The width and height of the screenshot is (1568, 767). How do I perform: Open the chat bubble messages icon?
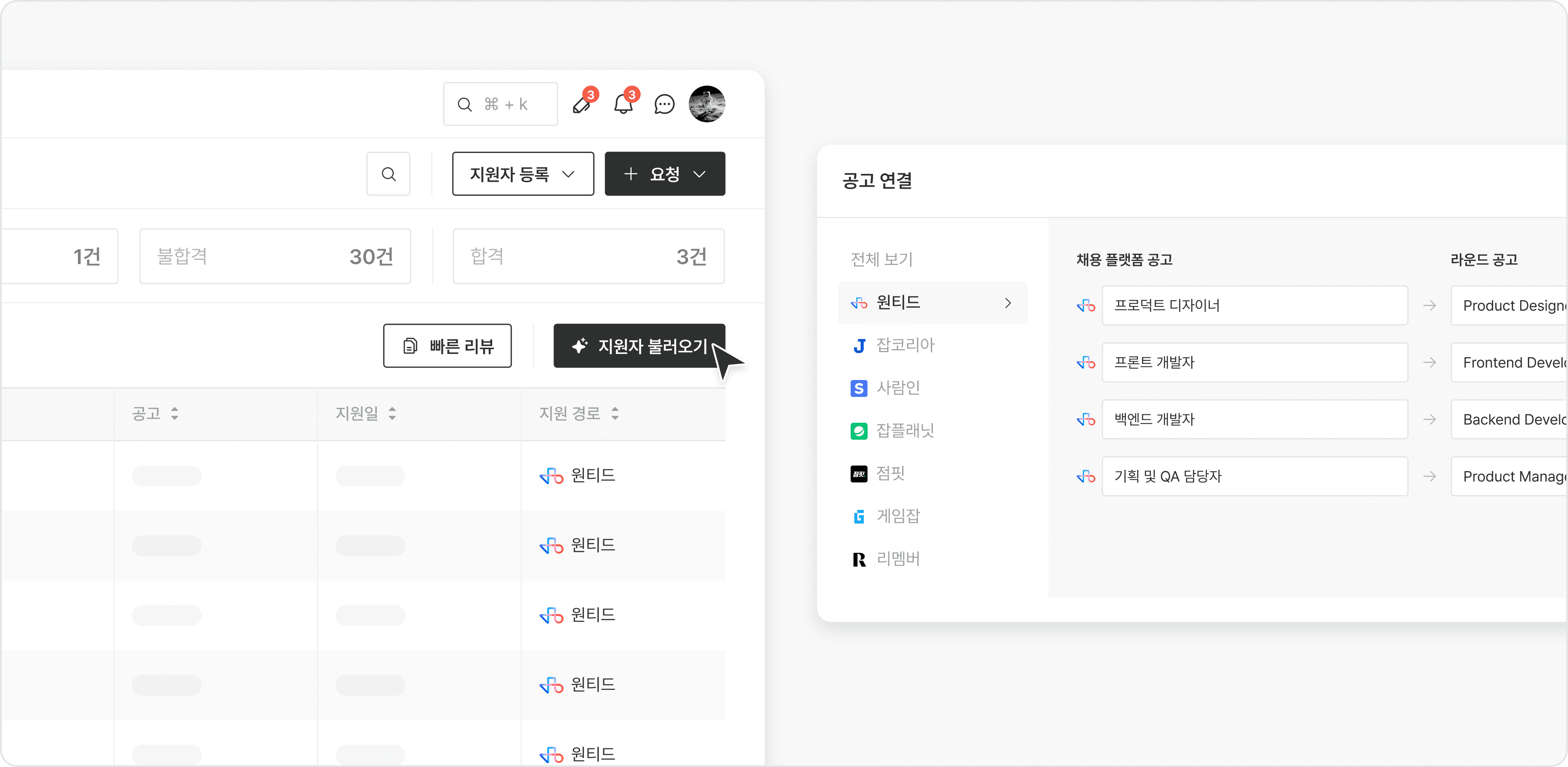click(x=664, y=104)
